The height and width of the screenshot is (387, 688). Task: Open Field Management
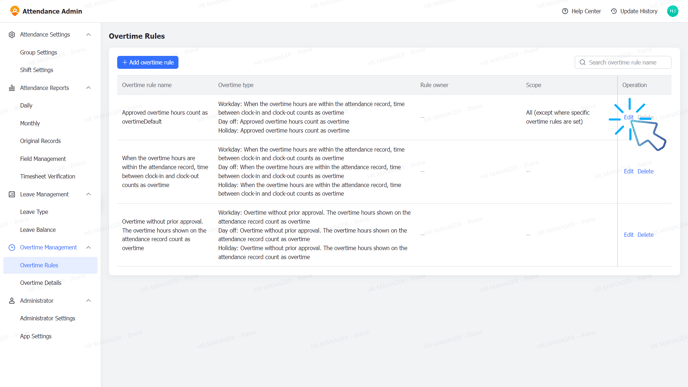(43, 159)
